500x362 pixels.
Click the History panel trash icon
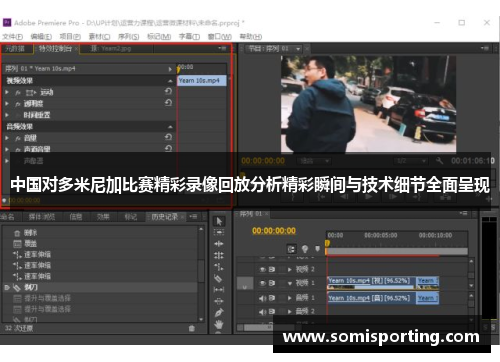coord(192,328)
